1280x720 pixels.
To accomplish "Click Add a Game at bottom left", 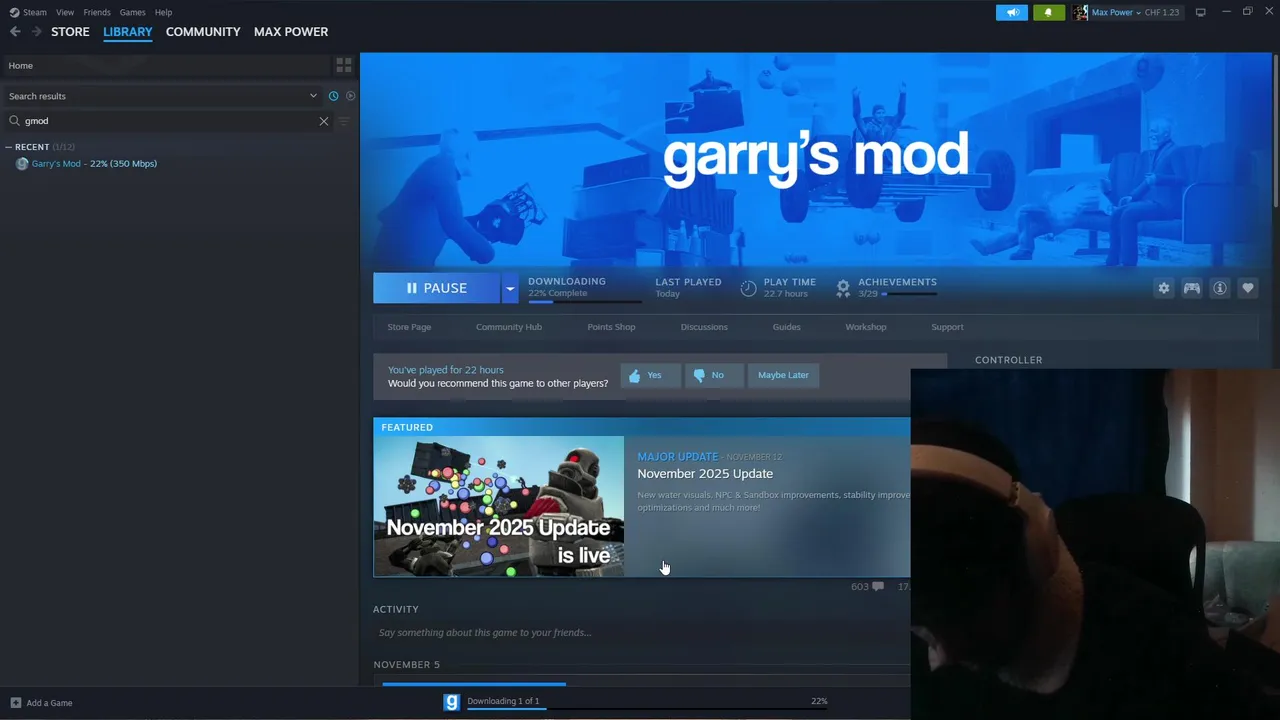I will (x=49, y=703).
